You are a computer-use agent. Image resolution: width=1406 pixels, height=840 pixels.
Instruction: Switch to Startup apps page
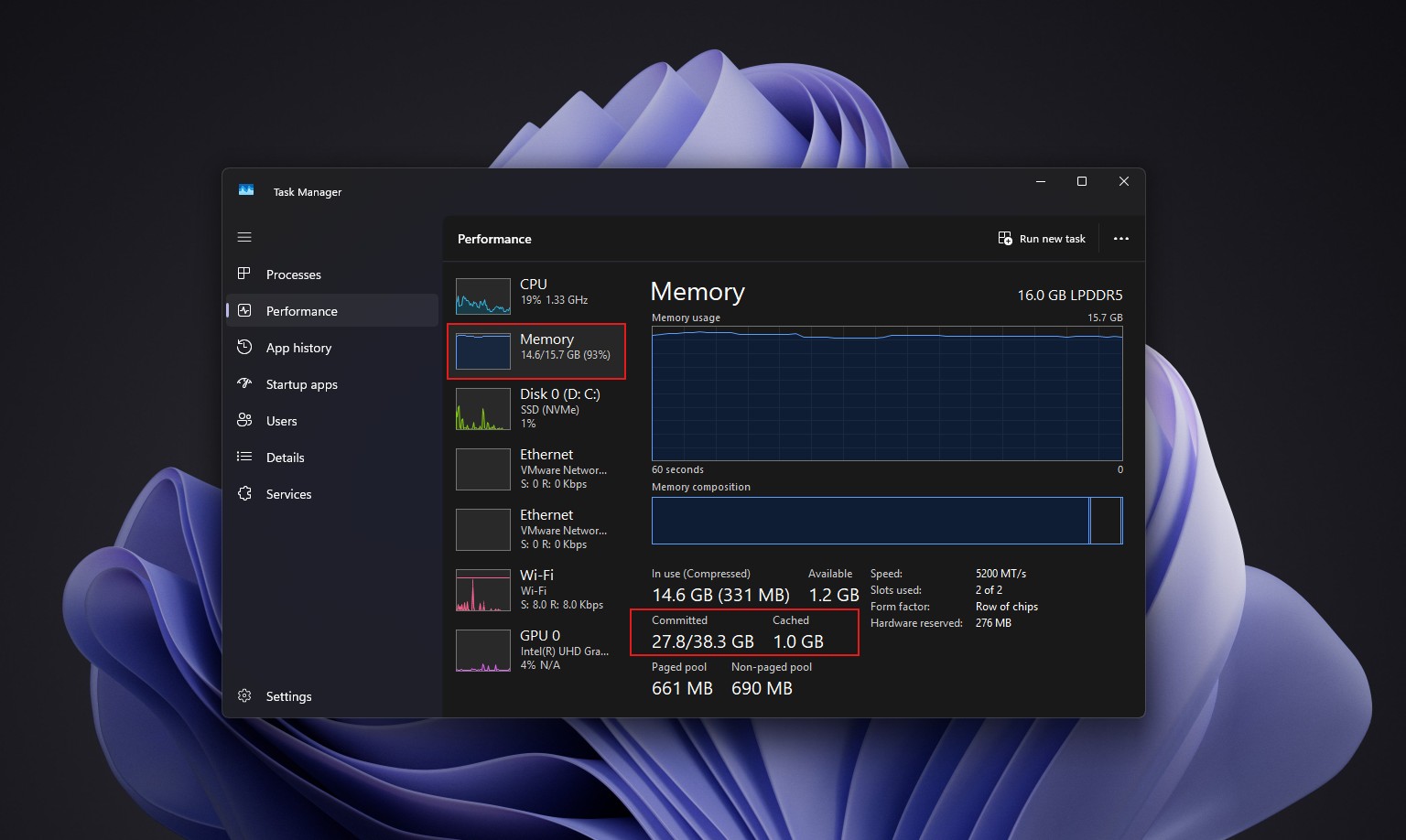(x=332, y=384)
